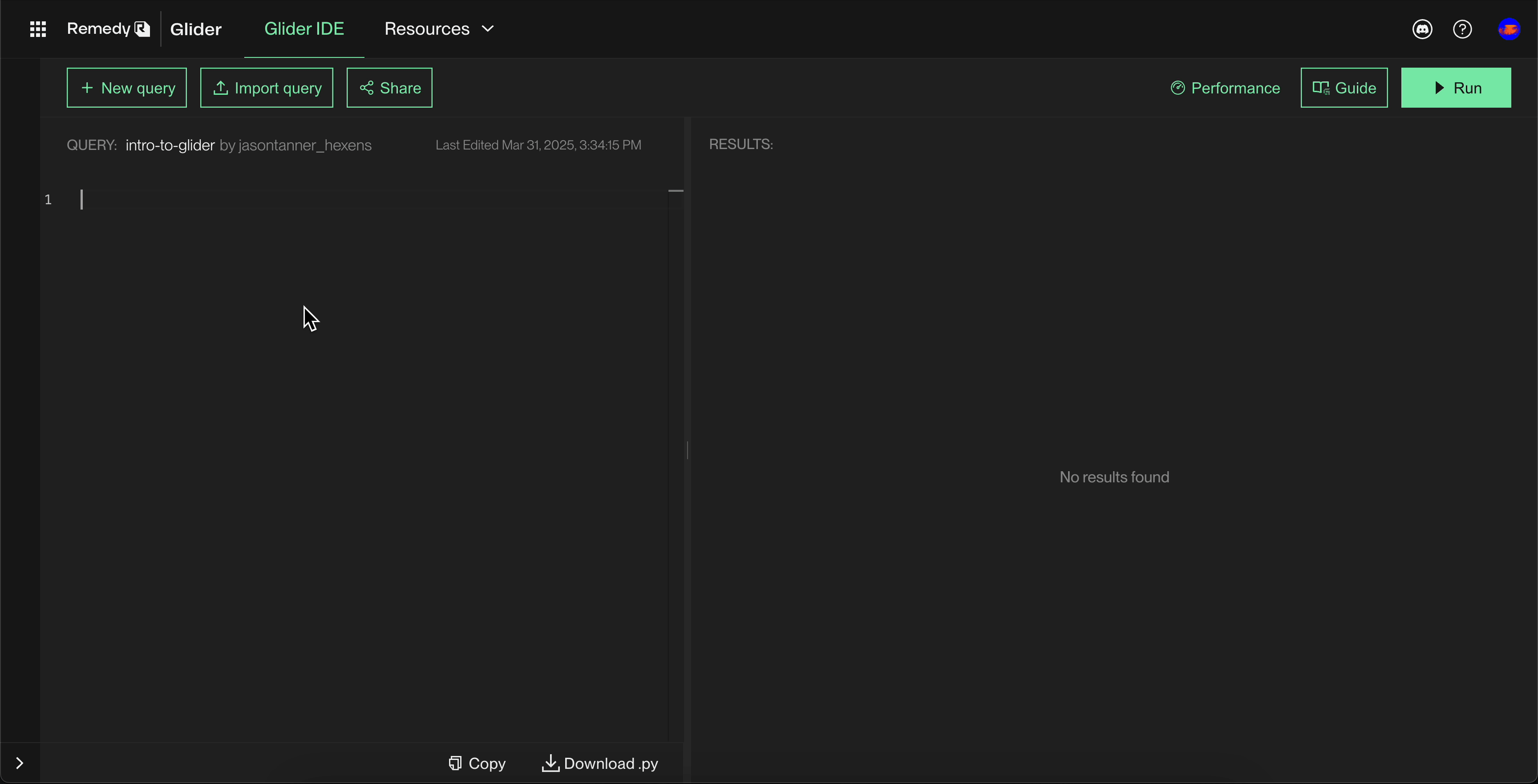This screenshot has height=784, width=1538.
Task: Open the apps grid menu
Action: [x=37, y=29]
